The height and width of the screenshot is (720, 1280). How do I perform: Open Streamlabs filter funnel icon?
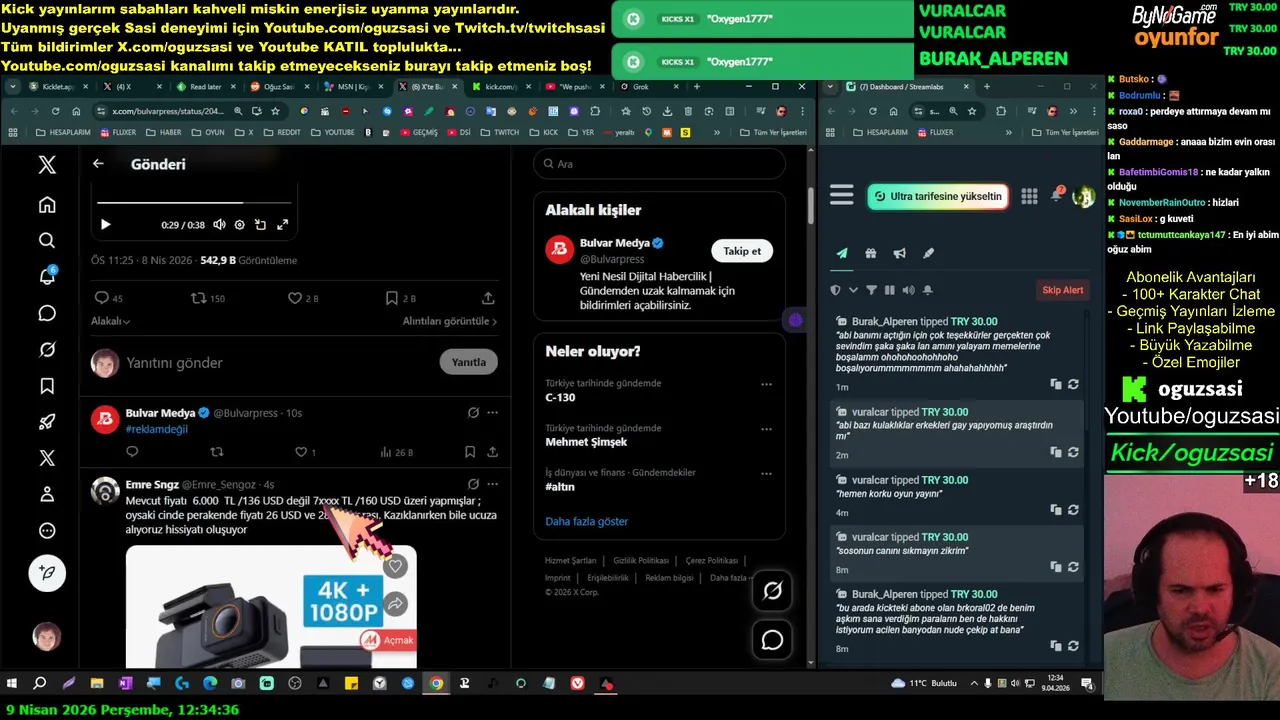pyautogui.click(x=871, y=290)
